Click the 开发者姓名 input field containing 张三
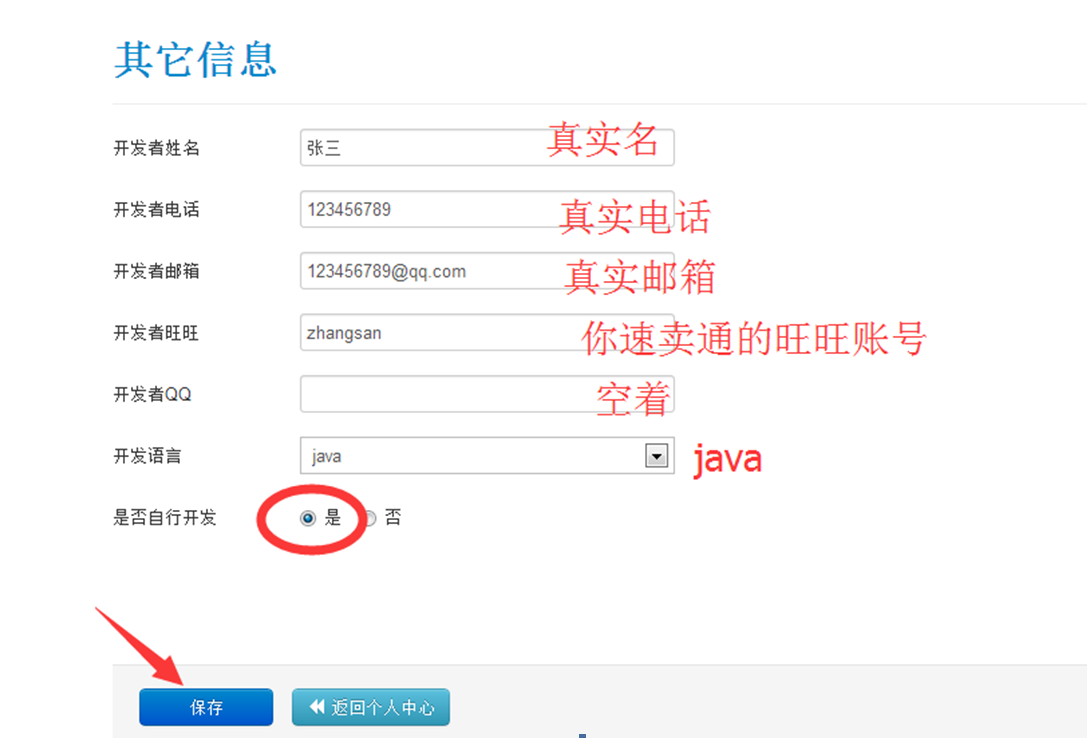Viewport: 1087px width, 738px height. coord(420,148)
